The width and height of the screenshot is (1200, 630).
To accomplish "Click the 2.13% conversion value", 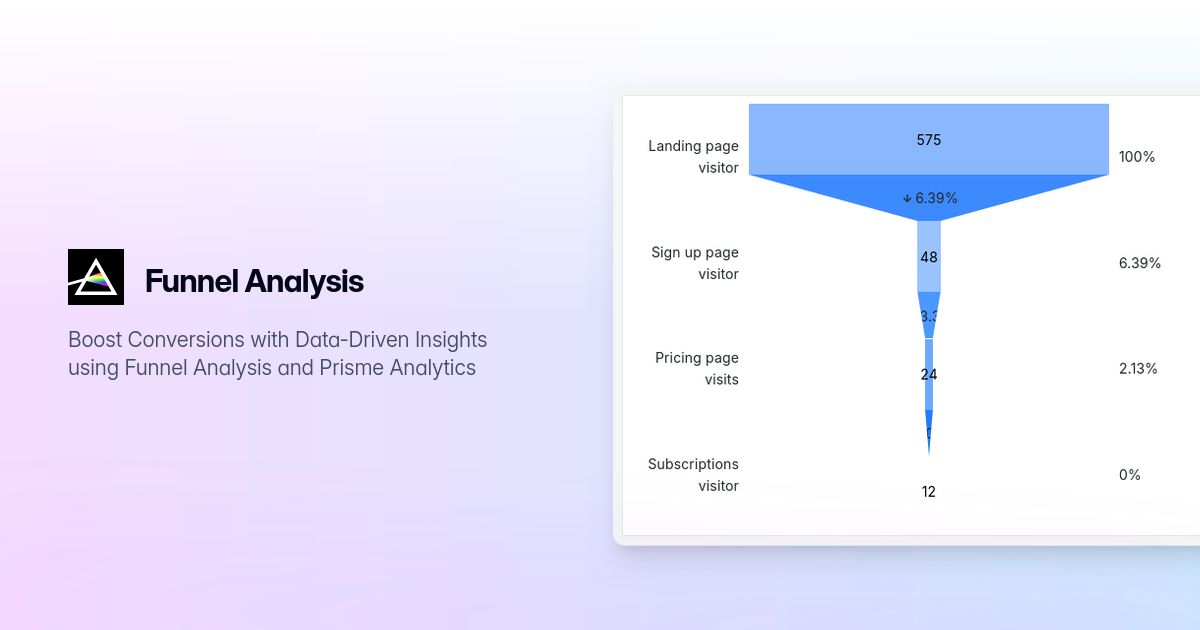I will click(1138, 369).
